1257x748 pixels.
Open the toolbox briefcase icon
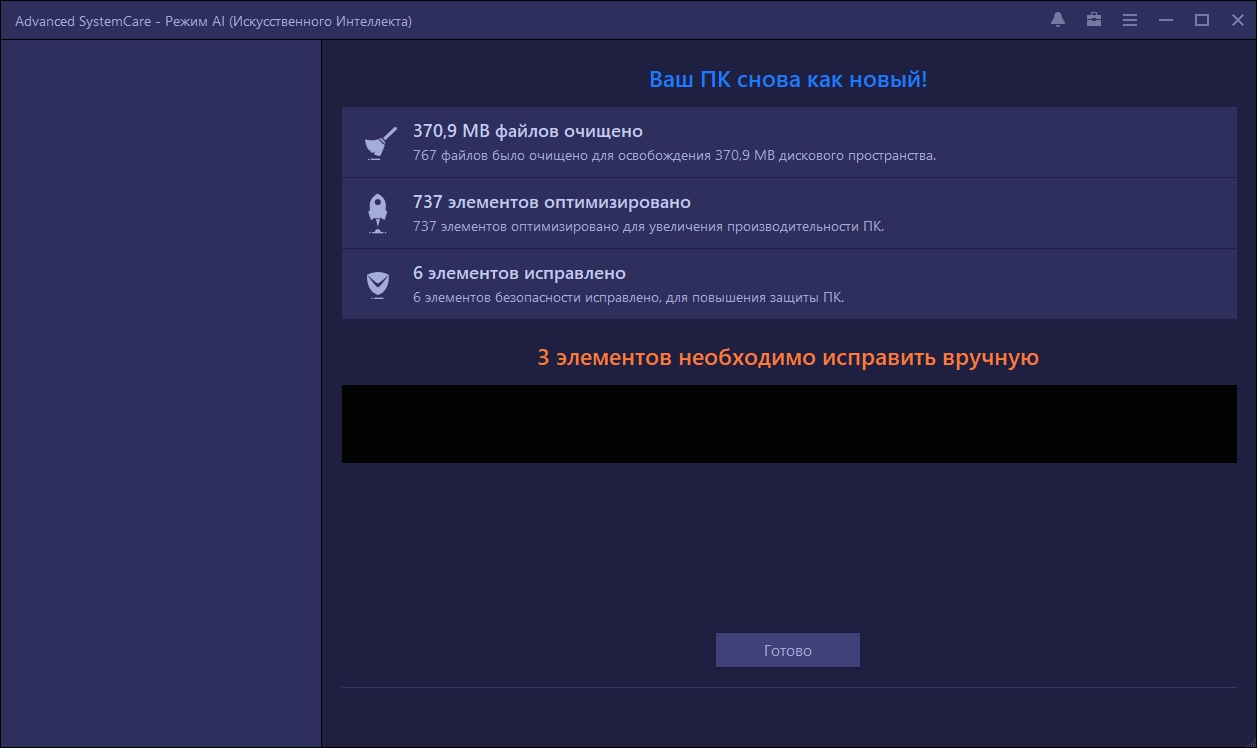coord(1094,20)
